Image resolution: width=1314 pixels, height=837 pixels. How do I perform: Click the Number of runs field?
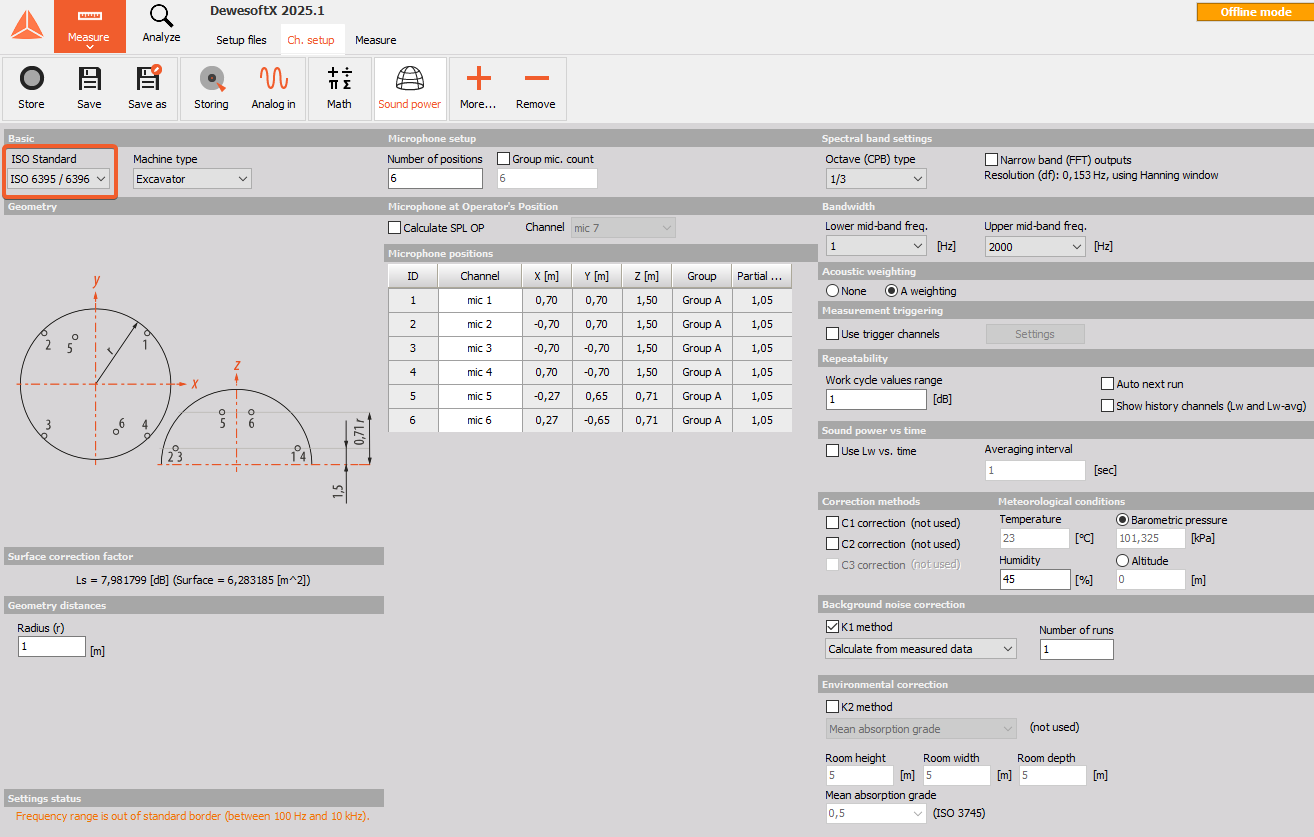1077,650
